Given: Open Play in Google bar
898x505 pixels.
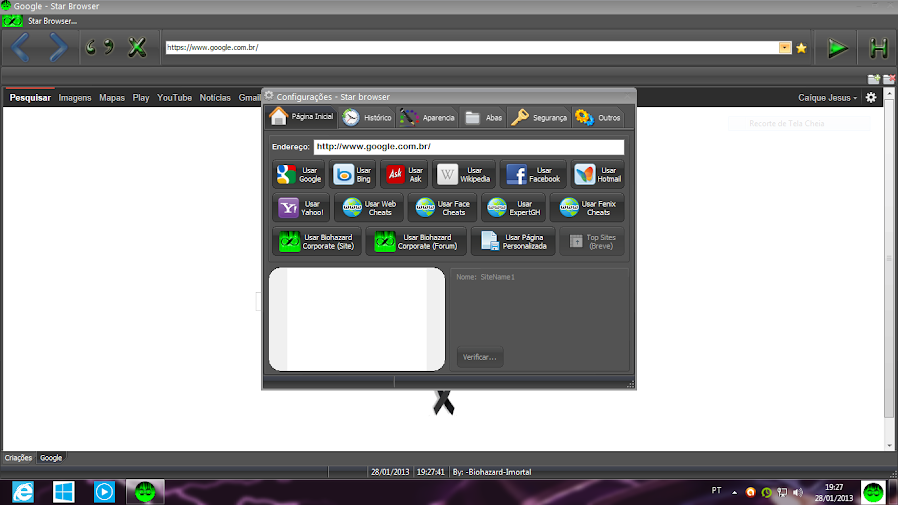Looking at the screenshot, I should pos(141,98).
